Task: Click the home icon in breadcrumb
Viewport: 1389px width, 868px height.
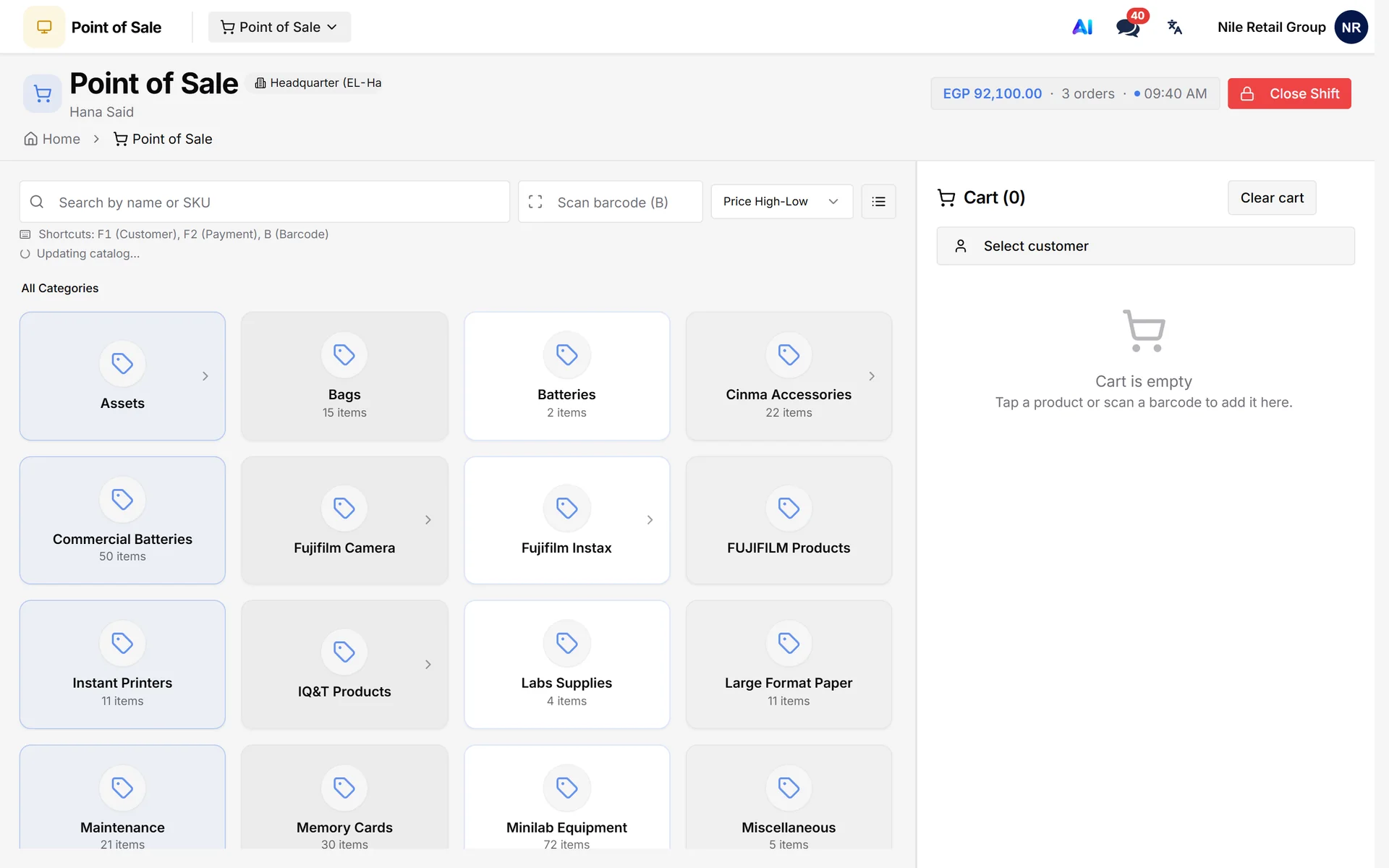Action: pos(31,139)
